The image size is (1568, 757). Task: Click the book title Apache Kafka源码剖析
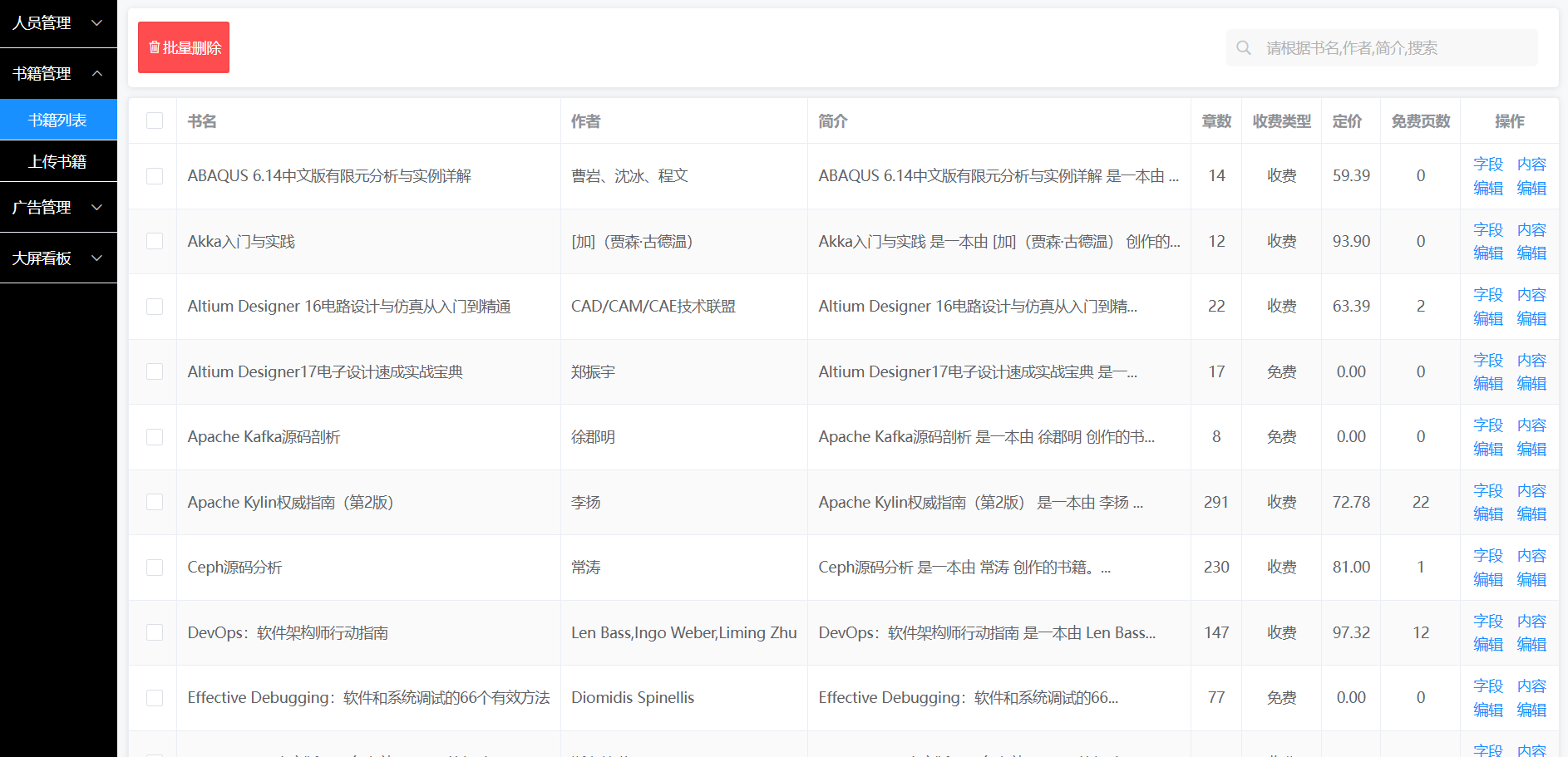click(x=264, y=437)
